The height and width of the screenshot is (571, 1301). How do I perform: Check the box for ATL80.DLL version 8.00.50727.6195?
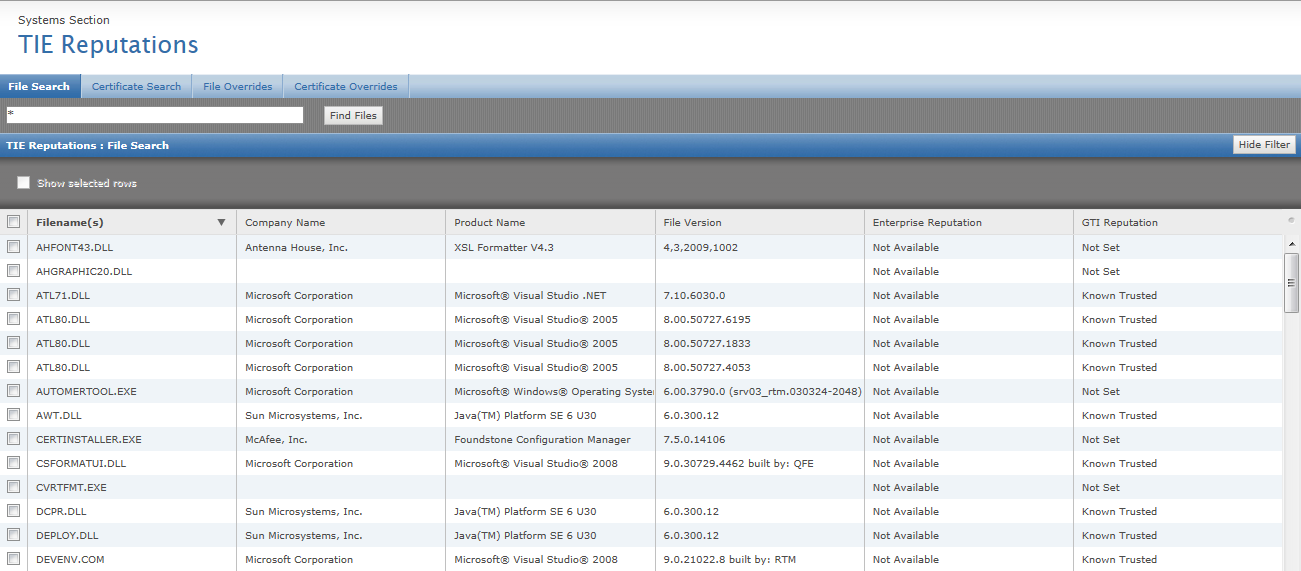tap(14, 318)
